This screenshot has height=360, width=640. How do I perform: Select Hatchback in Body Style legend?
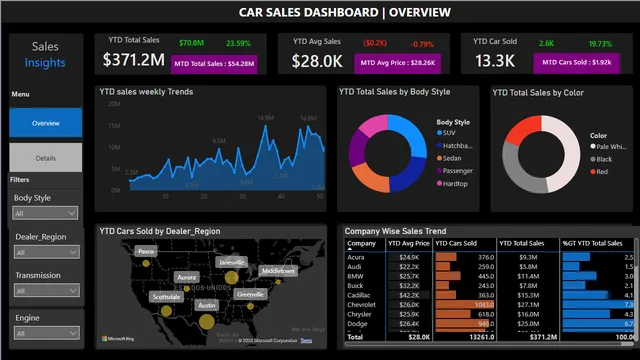pos(455,145)
